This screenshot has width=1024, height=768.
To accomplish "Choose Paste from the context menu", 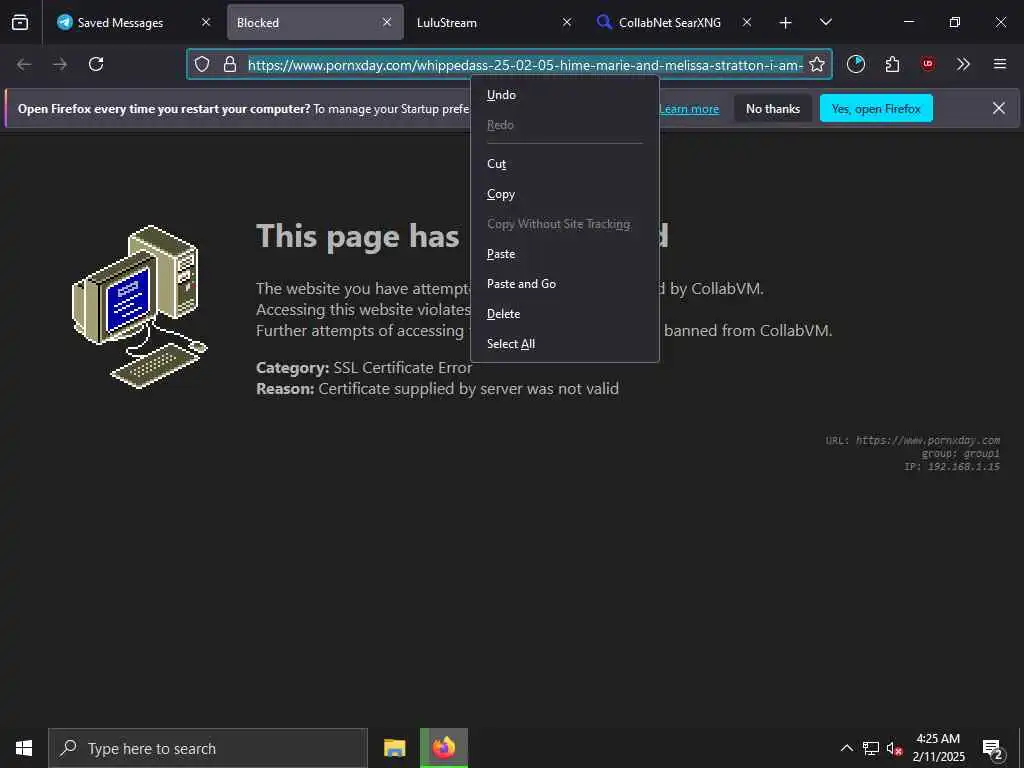I will click(565, 254).
